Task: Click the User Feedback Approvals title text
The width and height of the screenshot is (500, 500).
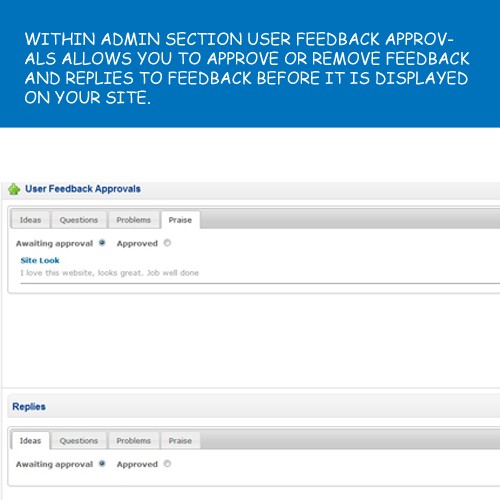Action: coord(83,189)
